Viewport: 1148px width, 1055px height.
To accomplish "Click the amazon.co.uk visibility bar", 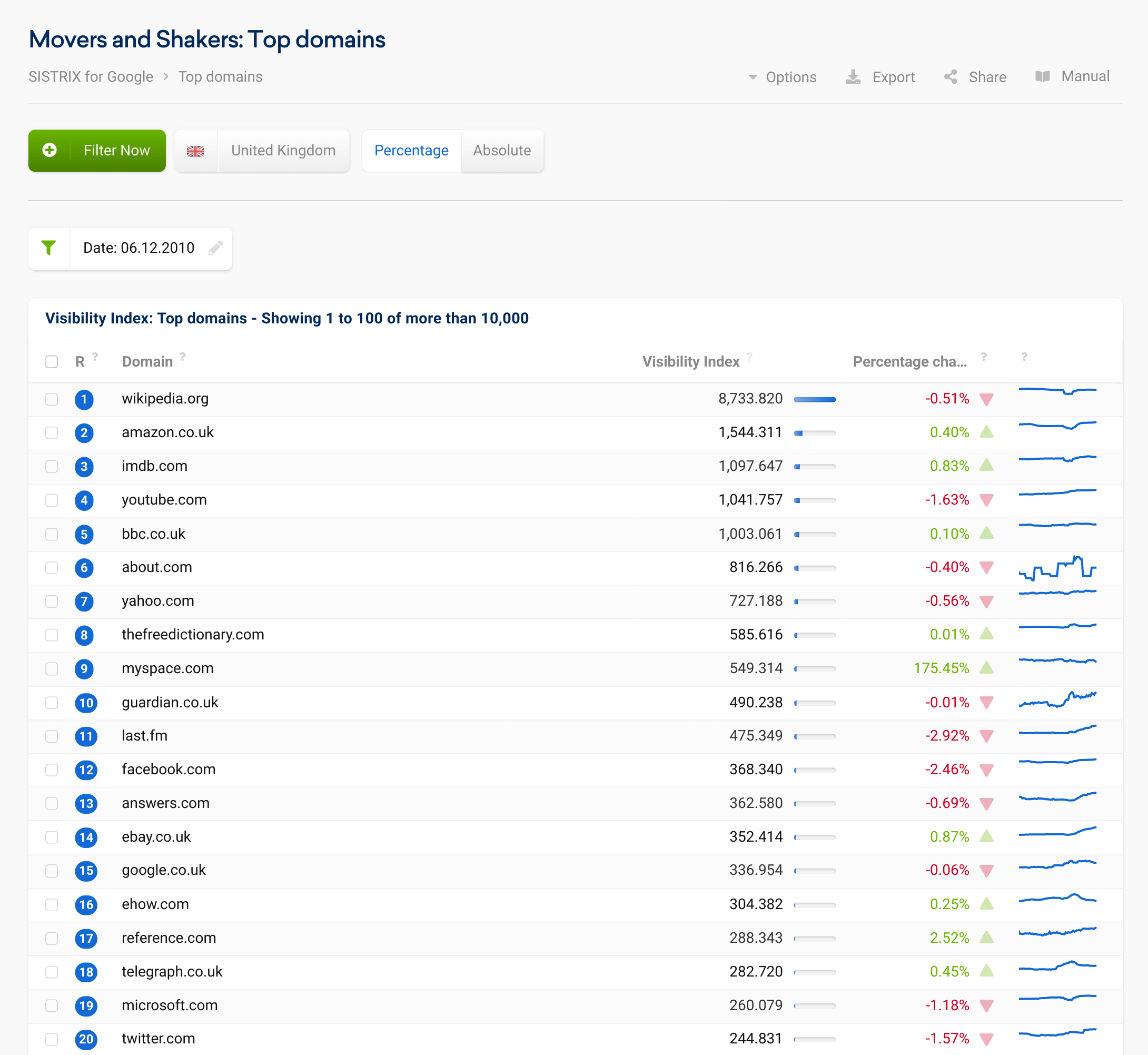I will (815, 433).
